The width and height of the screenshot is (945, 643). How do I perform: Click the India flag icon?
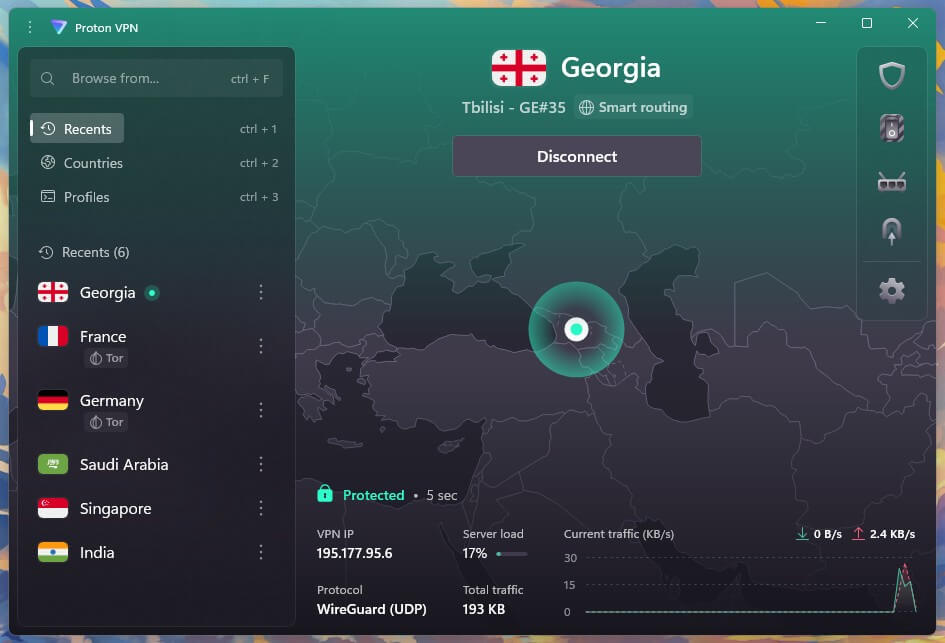[53, 552]
